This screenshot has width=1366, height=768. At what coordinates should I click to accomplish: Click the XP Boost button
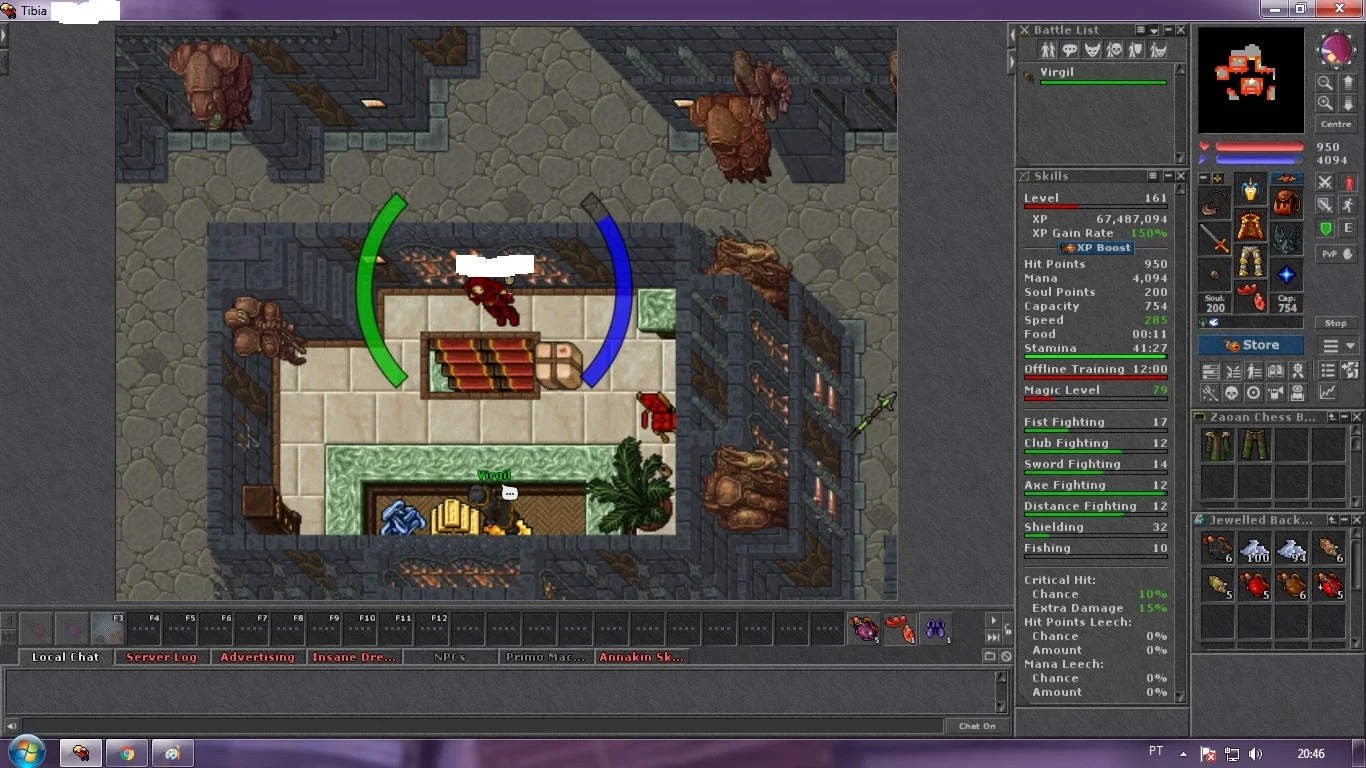(x=1097, y=248)
